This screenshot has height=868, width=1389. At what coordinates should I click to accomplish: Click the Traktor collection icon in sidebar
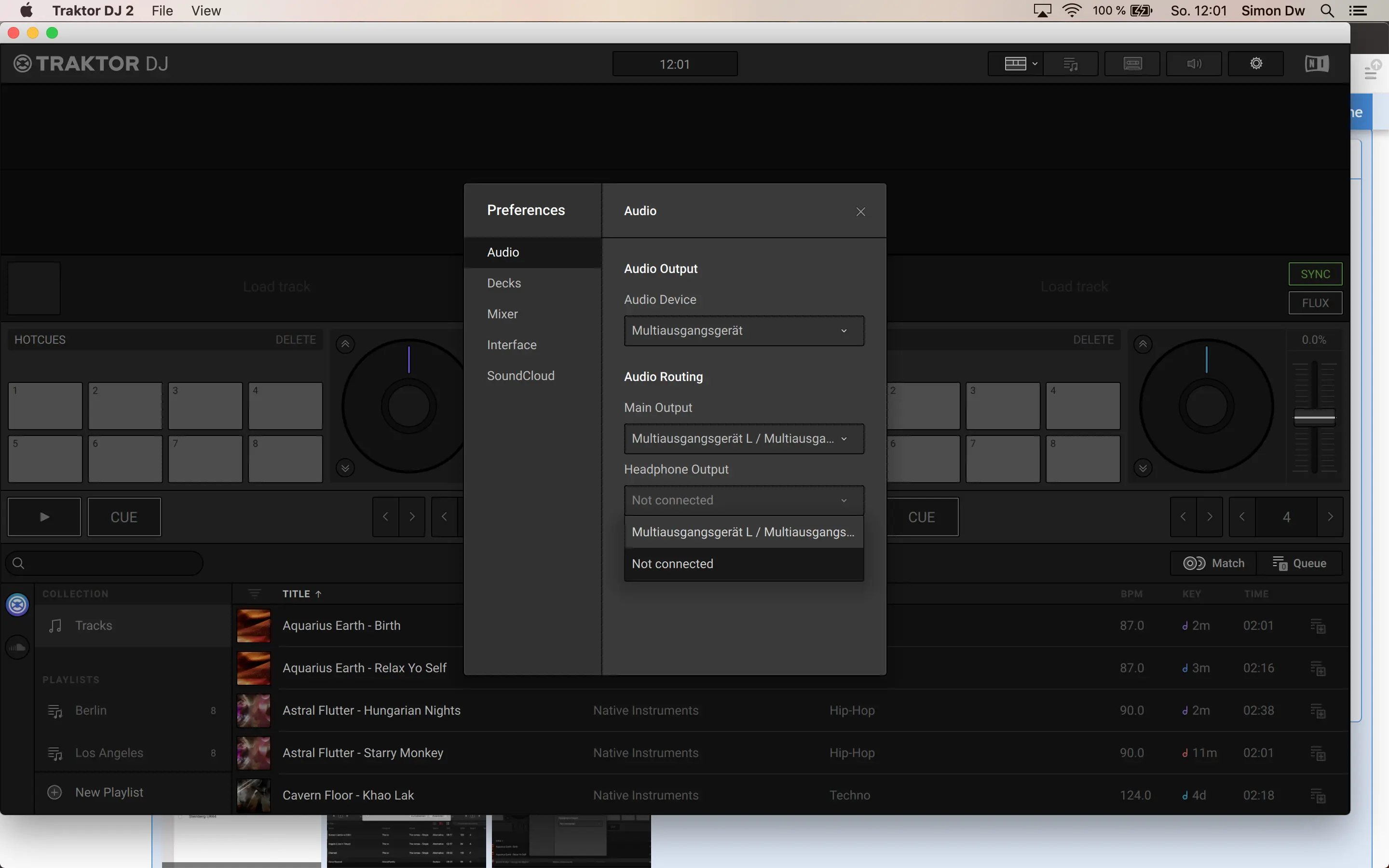tap(17, 605)
